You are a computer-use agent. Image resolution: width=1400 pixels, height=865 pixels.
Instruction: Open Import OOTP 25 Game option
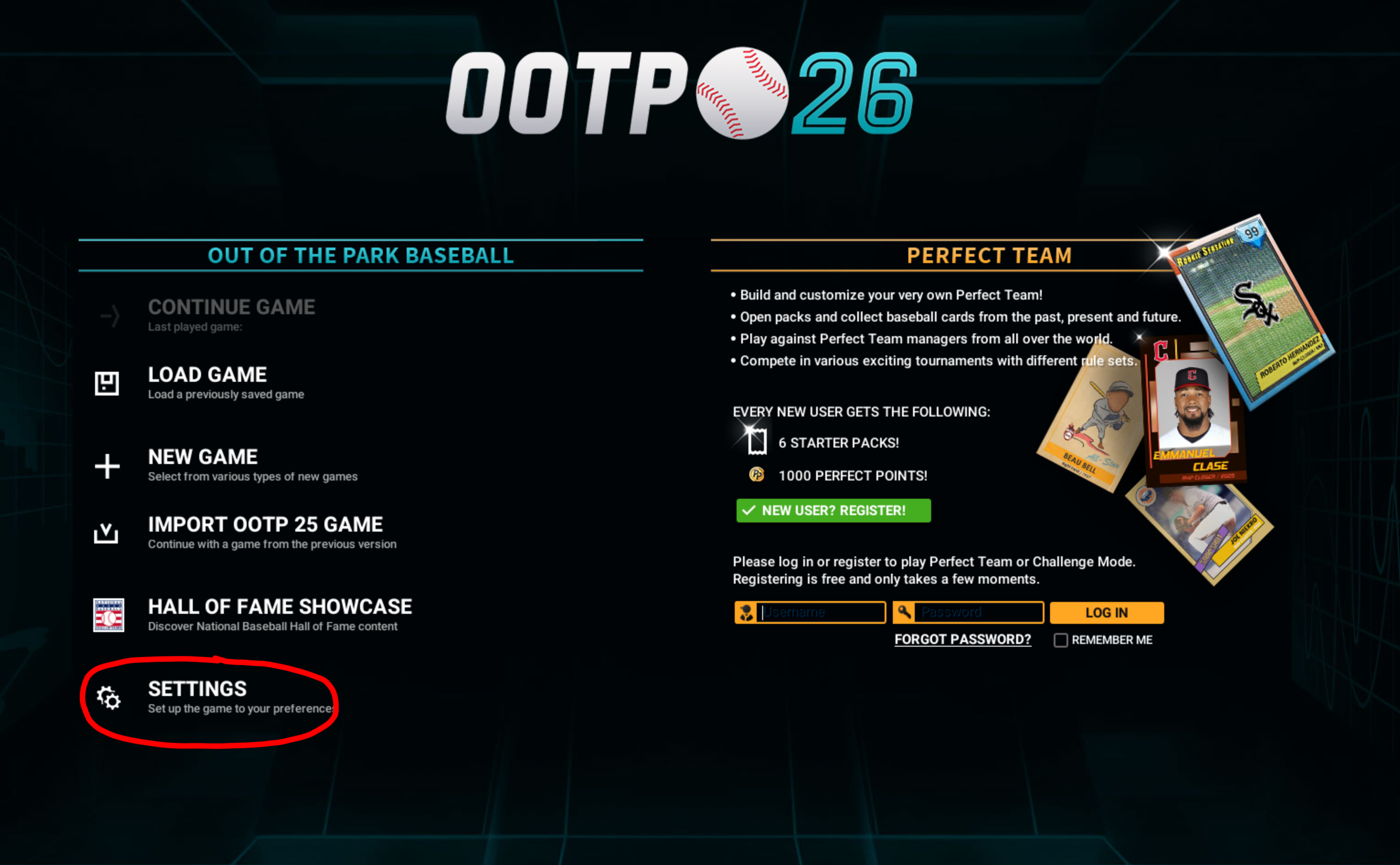click(272, 533)
